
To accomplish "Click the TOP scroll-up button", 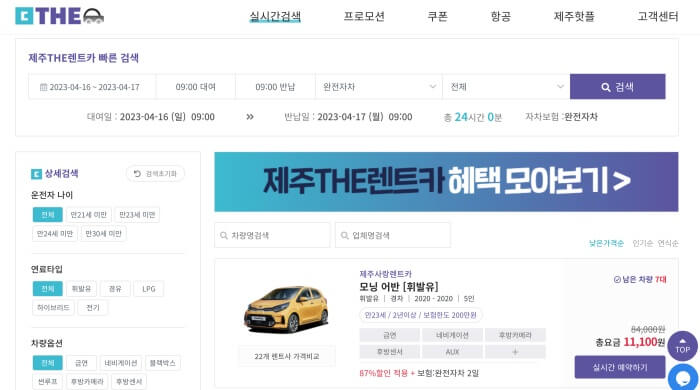I will [x=682, y=346].
